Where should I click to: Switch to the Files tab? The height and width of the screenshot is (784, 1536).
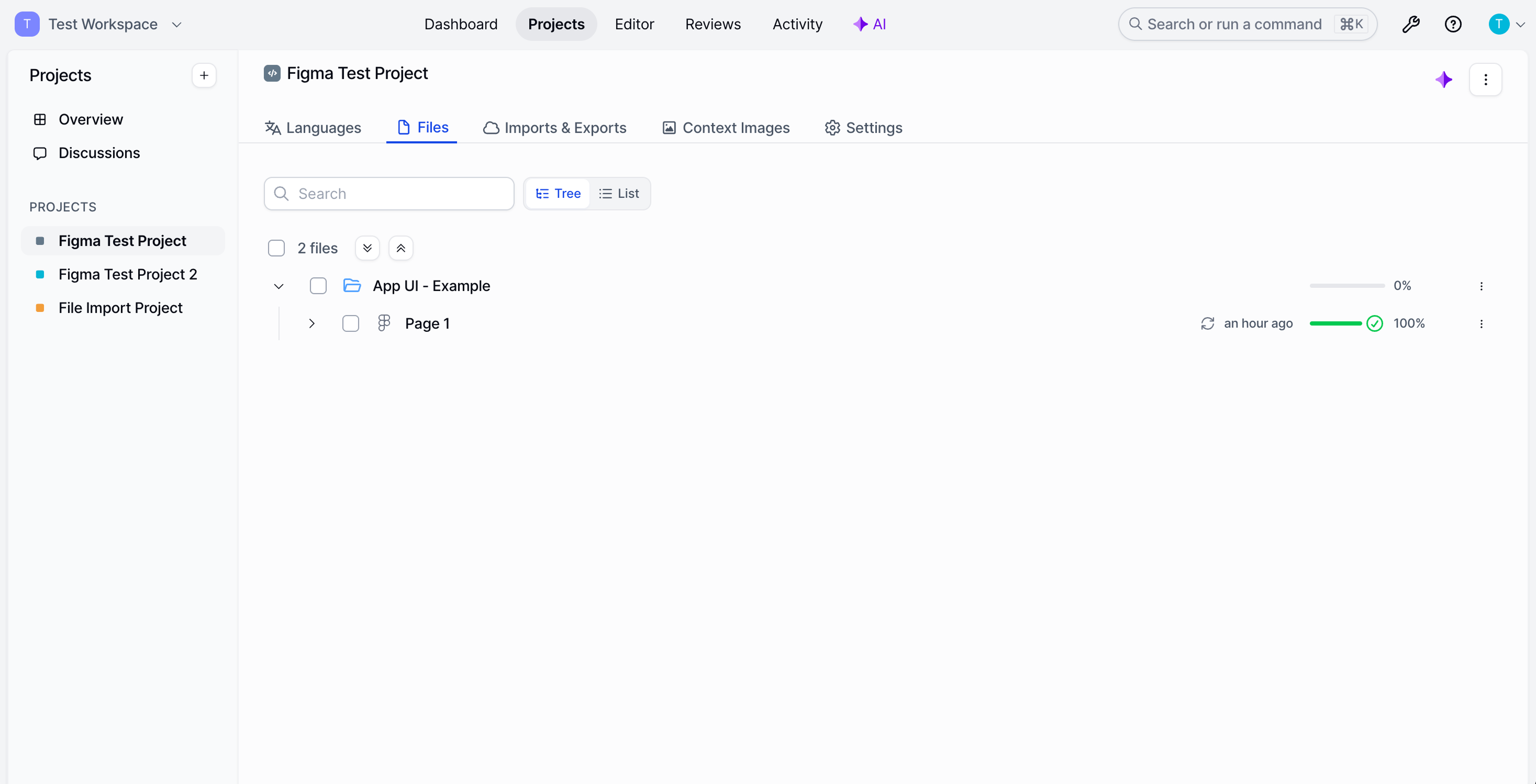click(422, 128)
